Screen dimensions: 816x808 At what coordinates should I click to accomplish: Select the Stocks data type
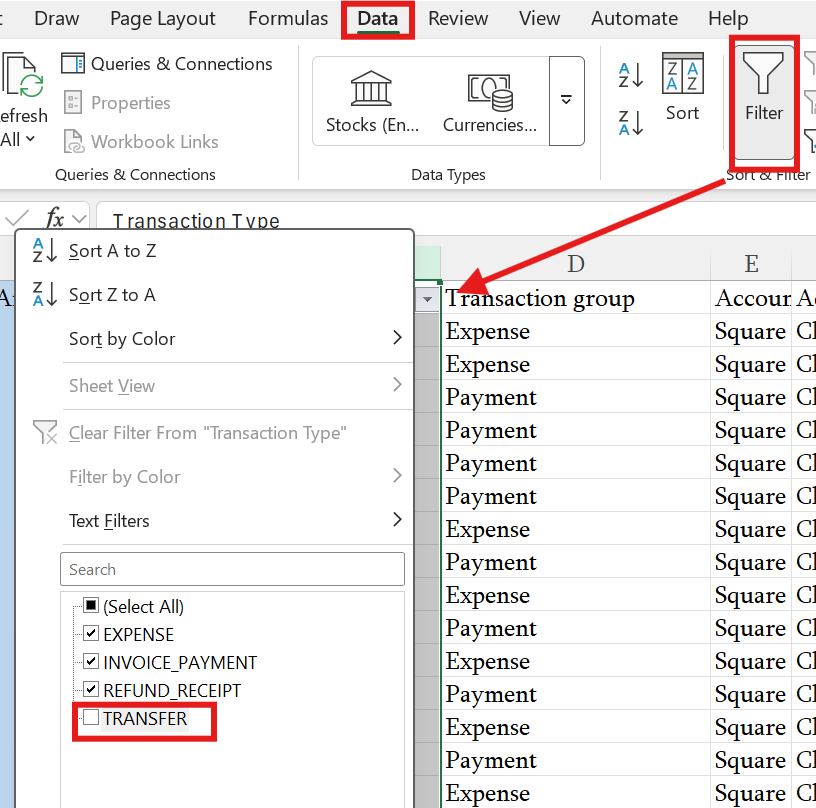(x=364, y=102)
